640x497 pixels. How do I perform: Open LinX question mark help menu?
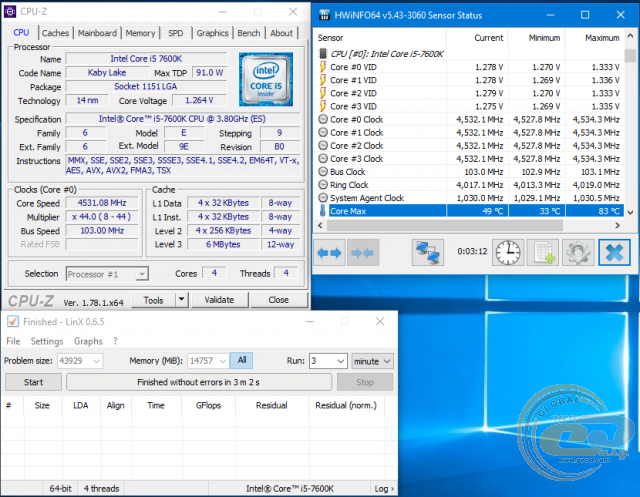[x=116, y=341]
